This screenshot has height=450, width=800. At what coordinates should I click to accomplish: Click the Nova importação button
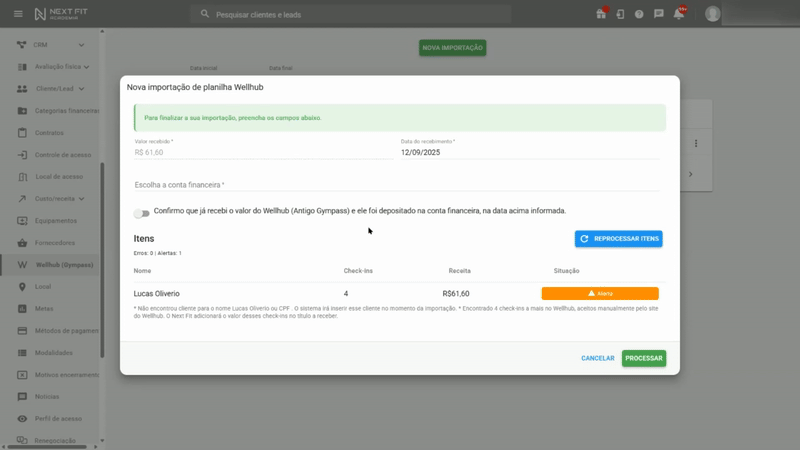click(x=452, y=47)
